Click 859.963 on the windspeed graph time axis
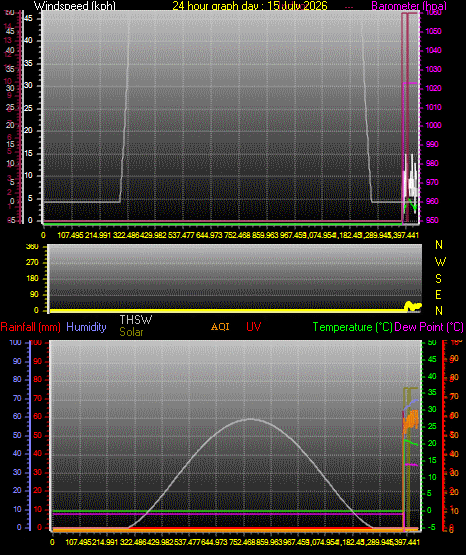The width and height of the screenshot is (466, 555). tap(265, 235)
